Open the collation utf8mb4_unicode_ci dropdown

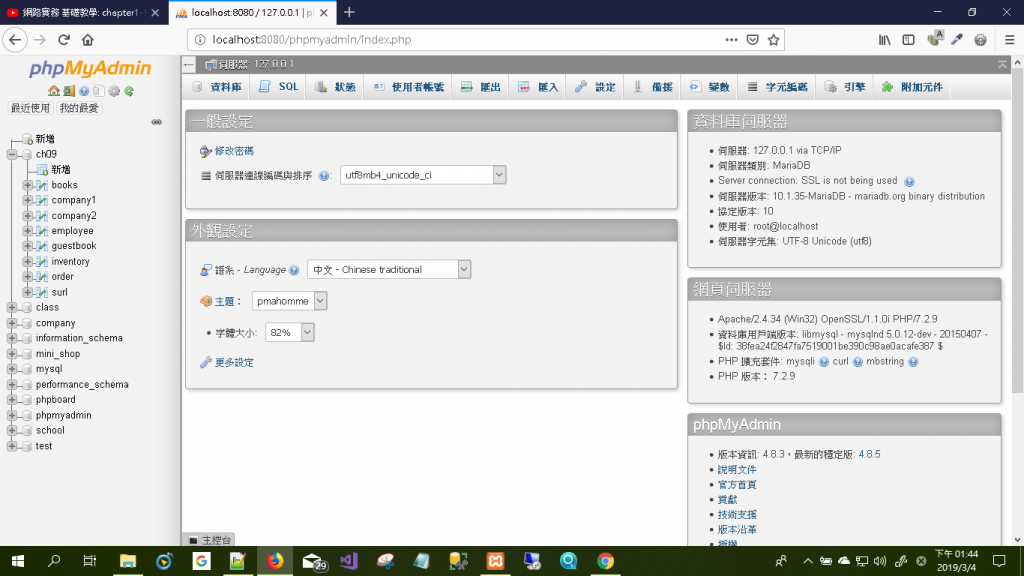point(423,175)
